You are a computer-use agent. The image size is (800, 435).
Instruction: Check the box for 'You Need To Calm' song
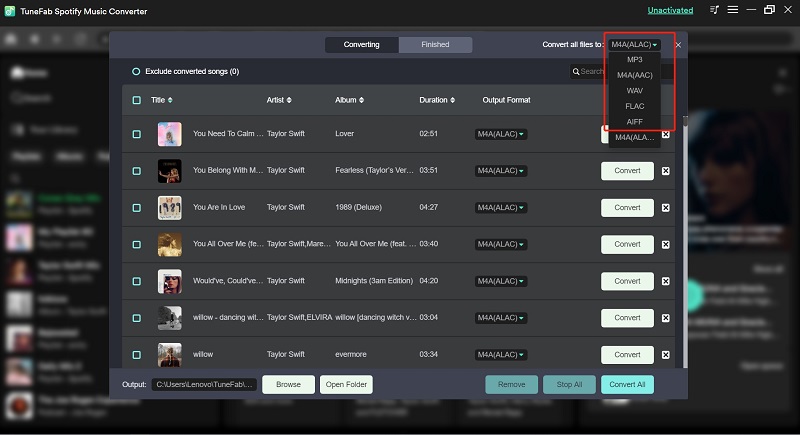(136, 134)
